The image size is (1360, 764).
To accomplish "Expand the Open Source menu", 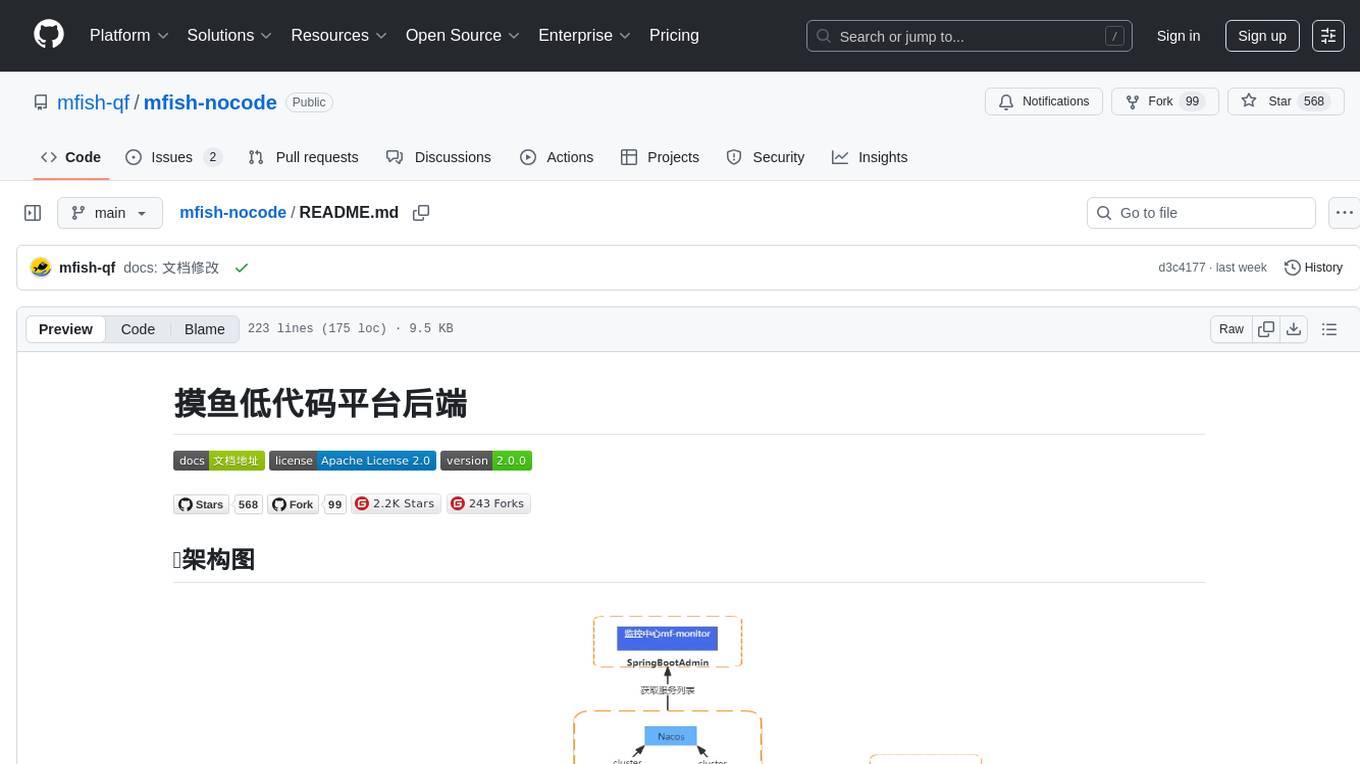I will (462, 35).
